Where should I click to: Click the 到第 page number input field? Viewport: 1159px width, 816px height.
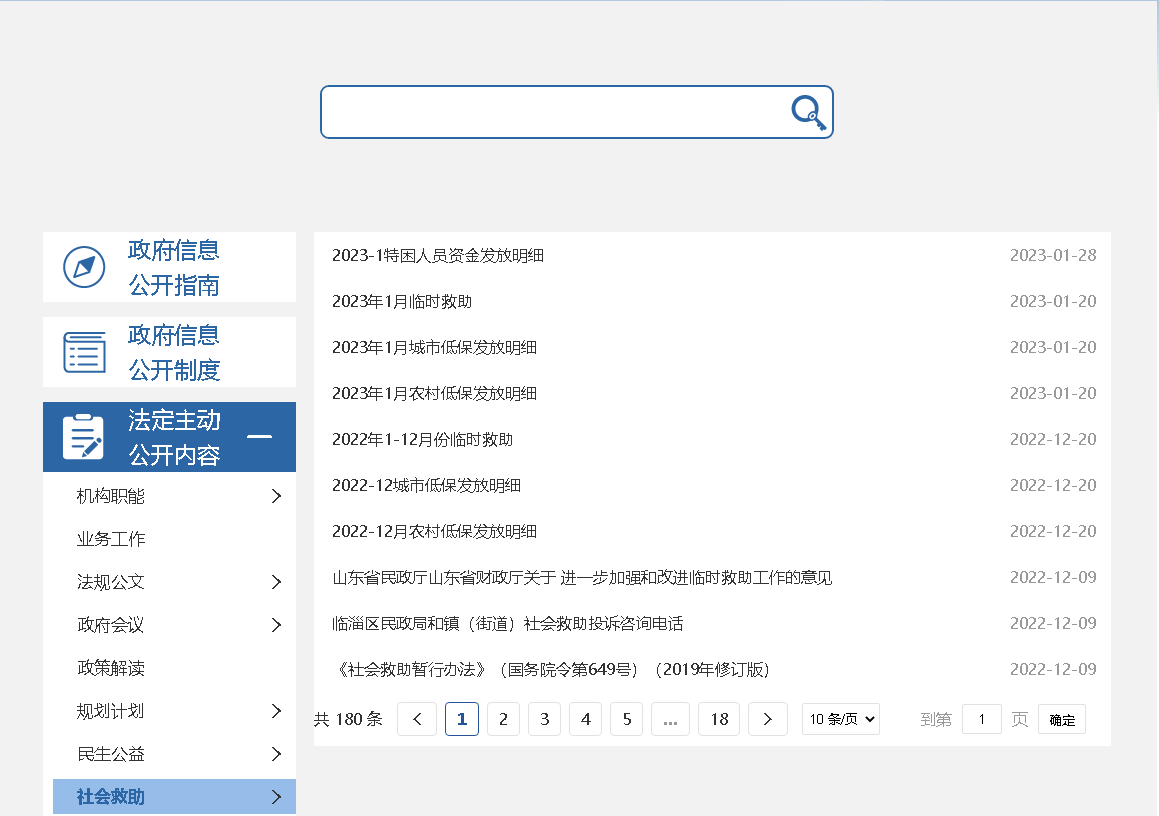click(x=981, y=719)
